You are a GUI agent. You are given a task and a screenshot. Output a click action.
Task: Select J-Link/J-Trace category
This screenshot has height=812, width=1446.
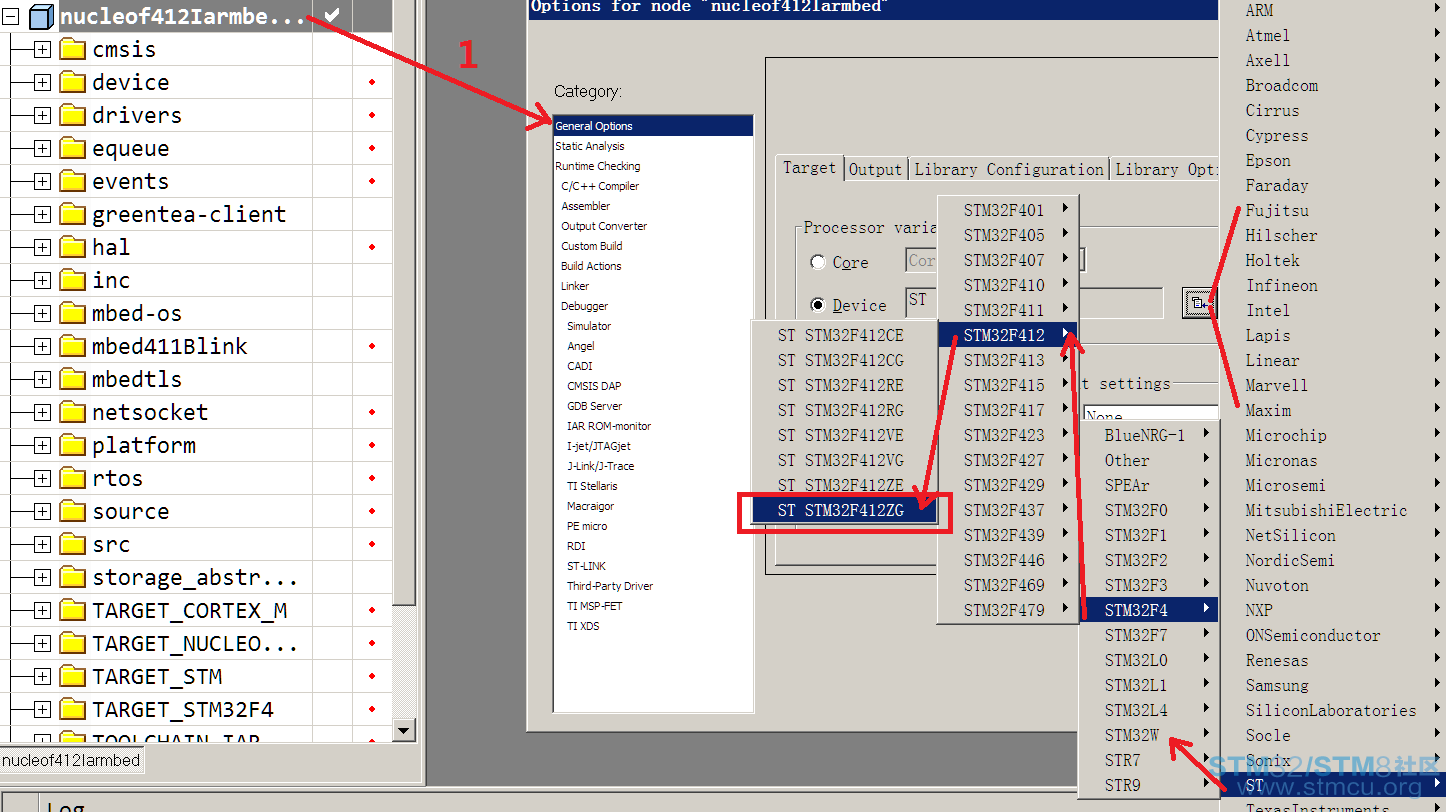600,466
